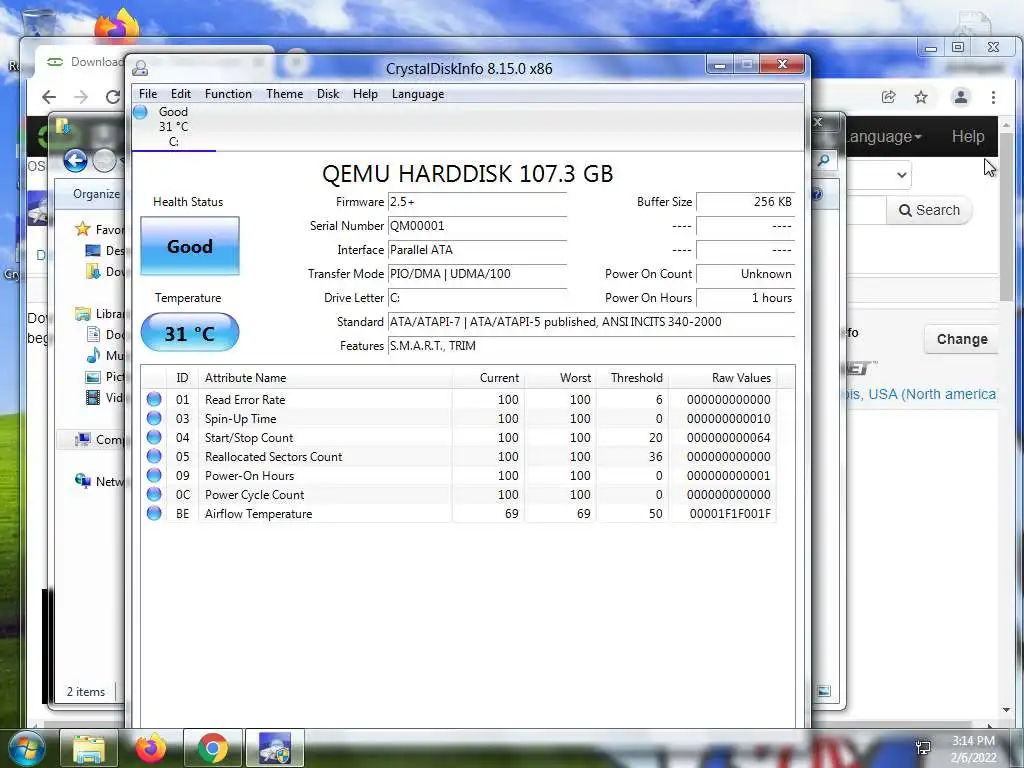Click the Threshold column header
Viewport: 1024px width, 768px height.
(x=632, y=377)
